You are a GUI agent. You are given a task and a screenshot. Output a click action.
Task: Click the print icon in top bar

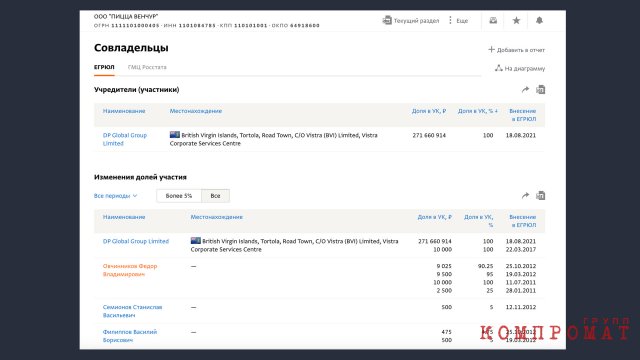pos(493,20)
